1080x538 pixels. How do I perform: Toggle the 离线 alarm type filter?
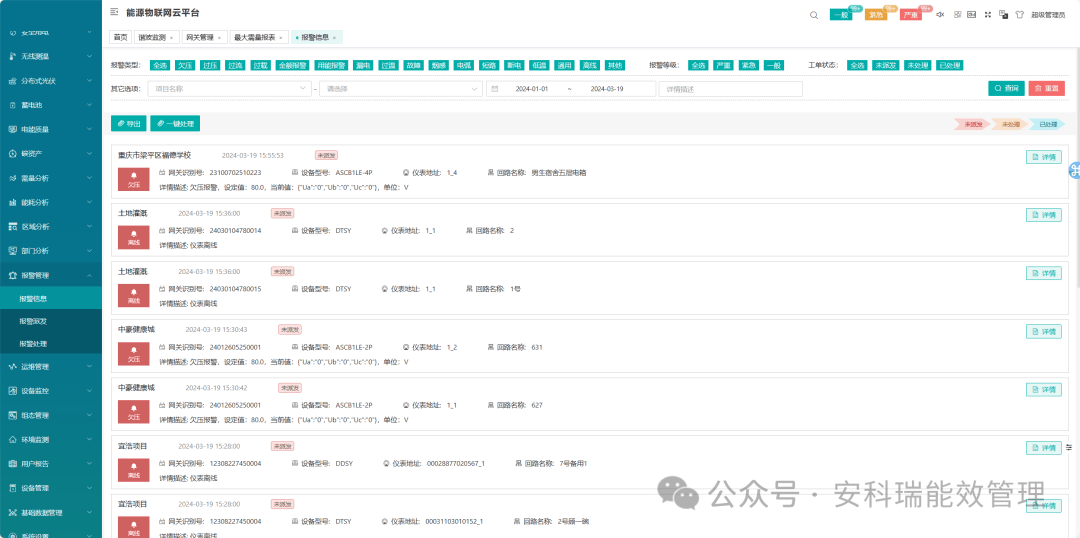[x=589, y=65]
